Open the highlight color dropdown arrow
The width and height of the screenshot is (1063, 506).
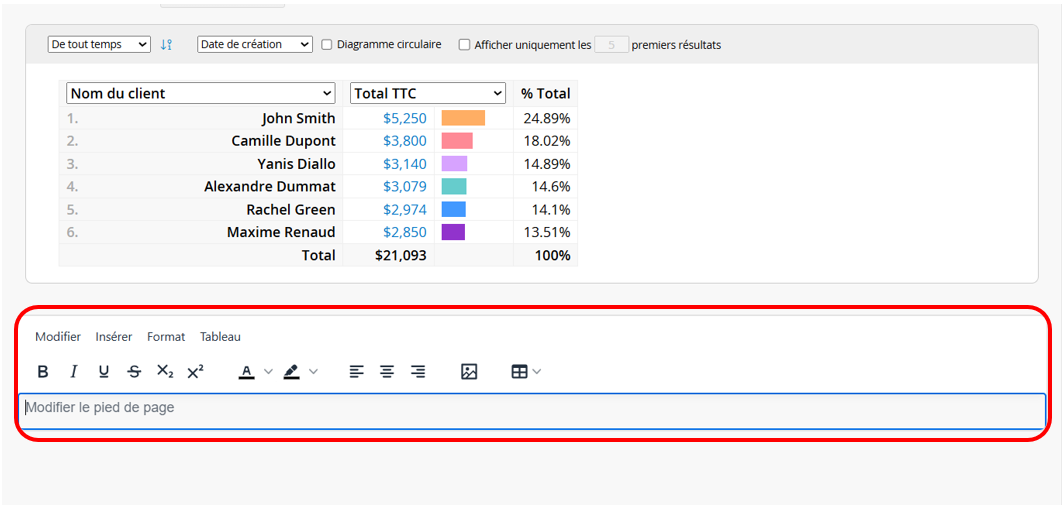point(313,372)
